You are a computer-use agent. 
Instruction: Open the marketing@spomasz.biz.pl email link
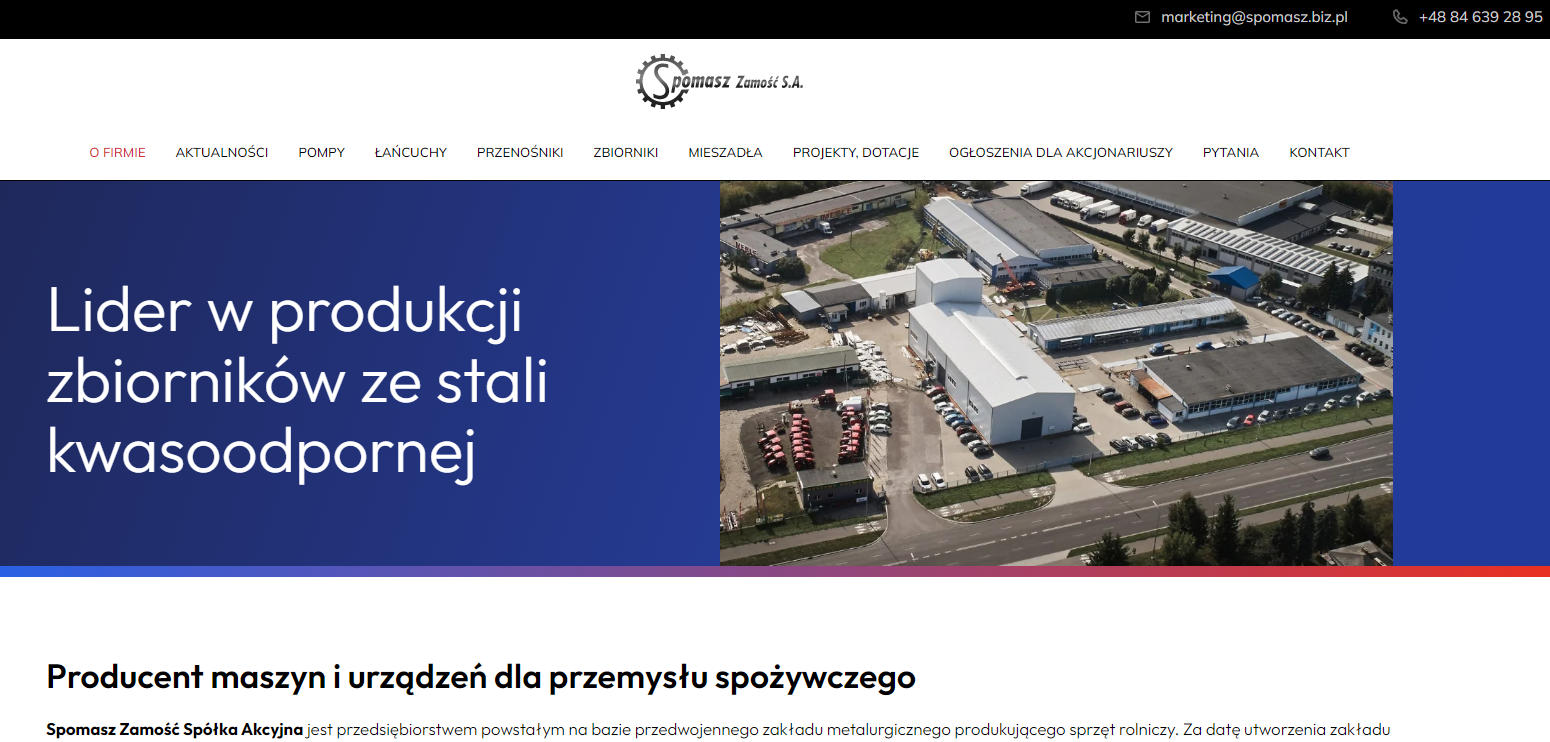1254,17
